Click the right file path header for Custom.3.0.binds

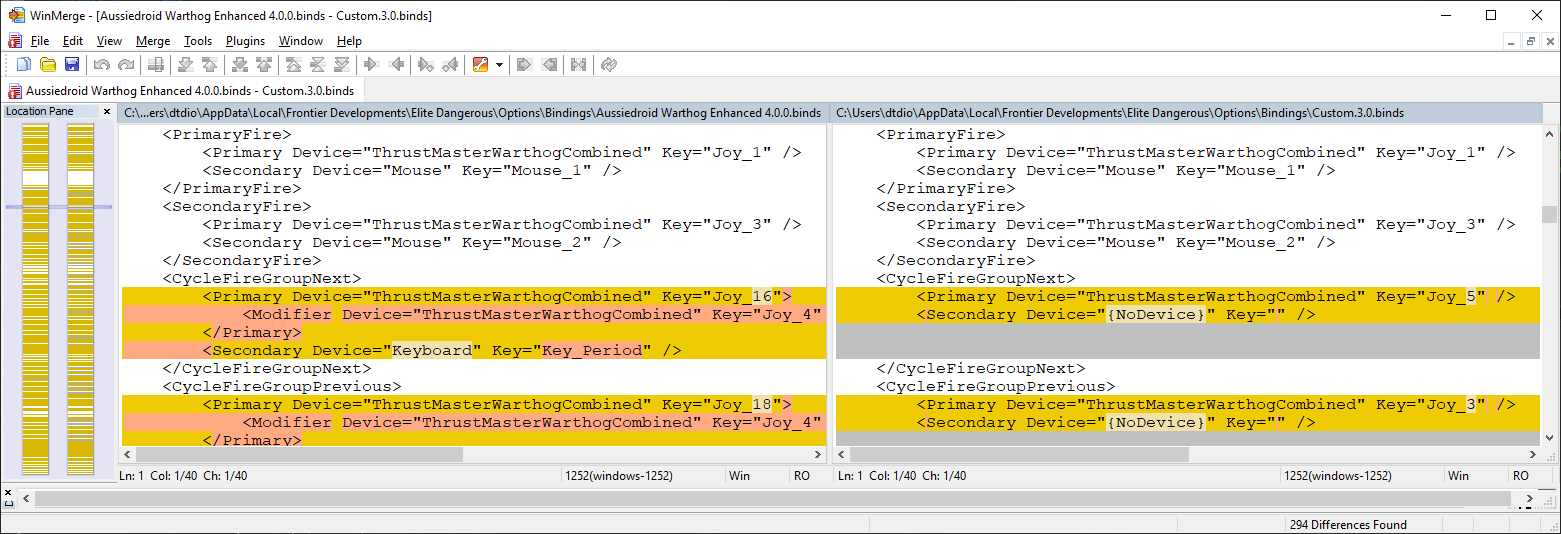point(1195,113)
